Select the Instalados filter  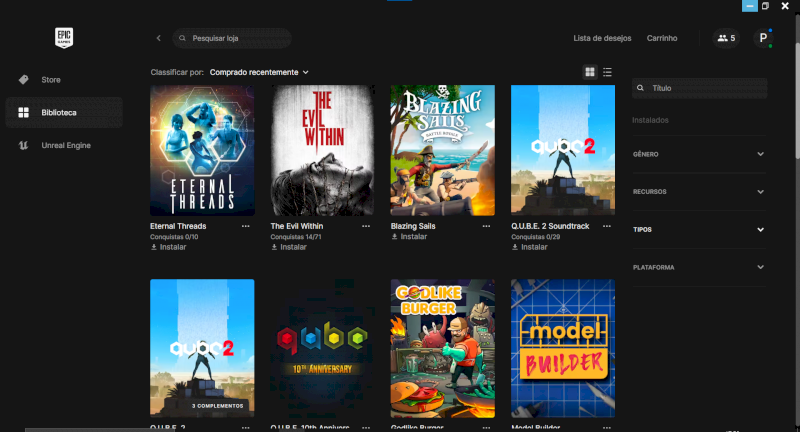coord(650,120)
